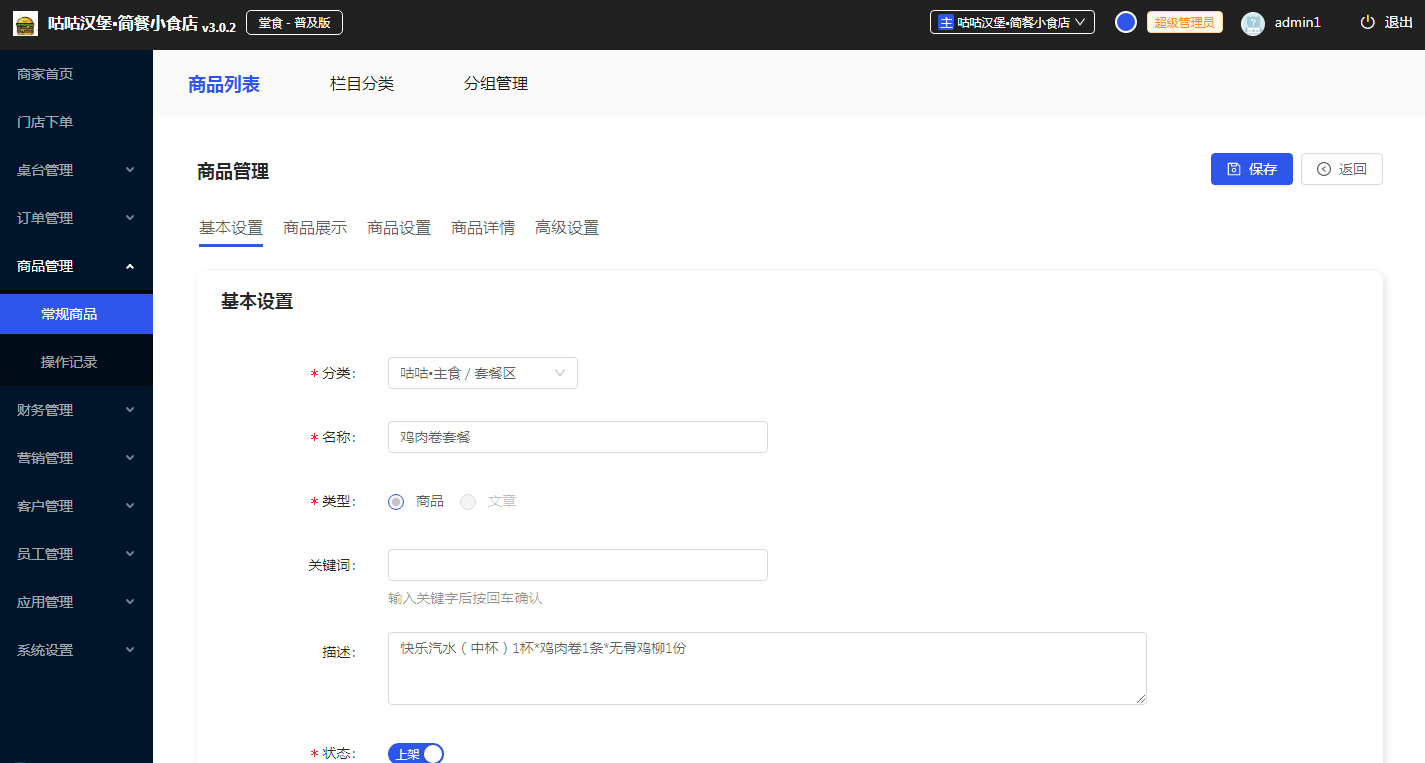
Task: Open the 基本设置 tab
Action: coord(231,228)
